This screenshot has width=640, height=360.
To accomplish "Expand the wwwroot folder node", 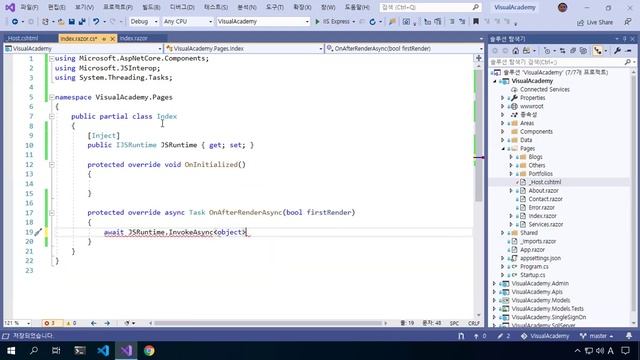I will pyautogui.click(x=503, y=106).
